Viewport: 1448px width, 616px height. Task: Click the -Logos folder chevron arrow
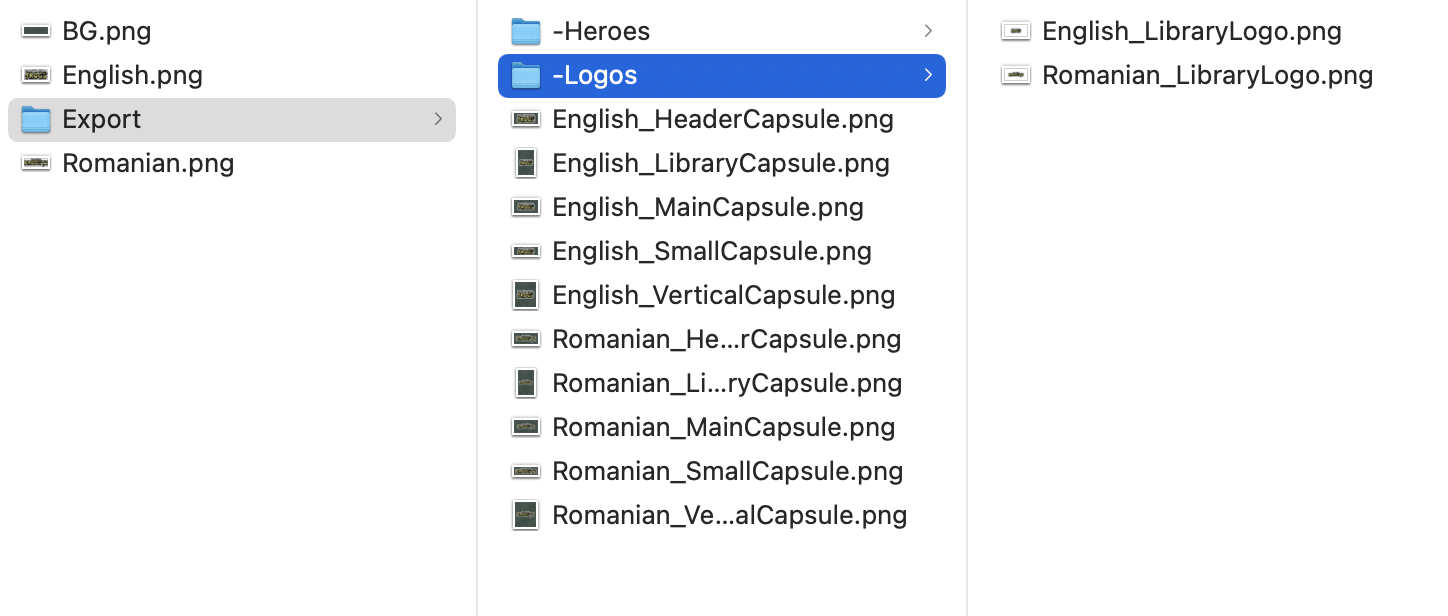coord(928,75)
